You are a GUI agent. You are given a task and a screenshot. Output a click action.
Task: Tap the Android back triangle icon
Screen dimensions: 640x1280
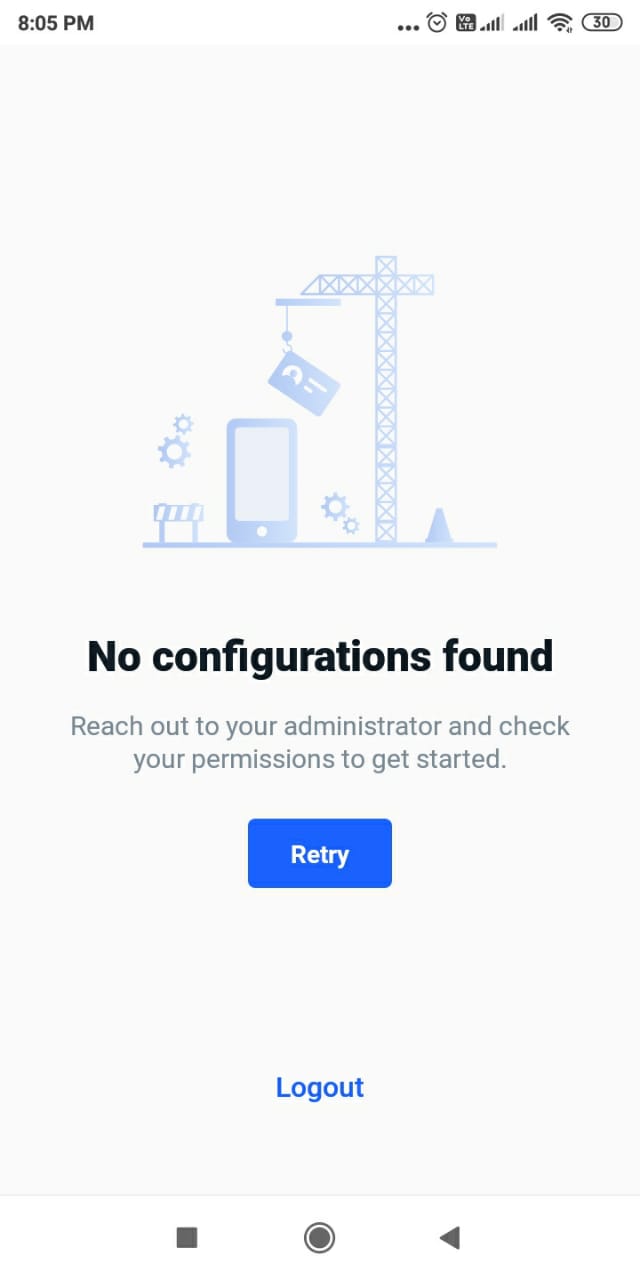(x=450, y=1238)
